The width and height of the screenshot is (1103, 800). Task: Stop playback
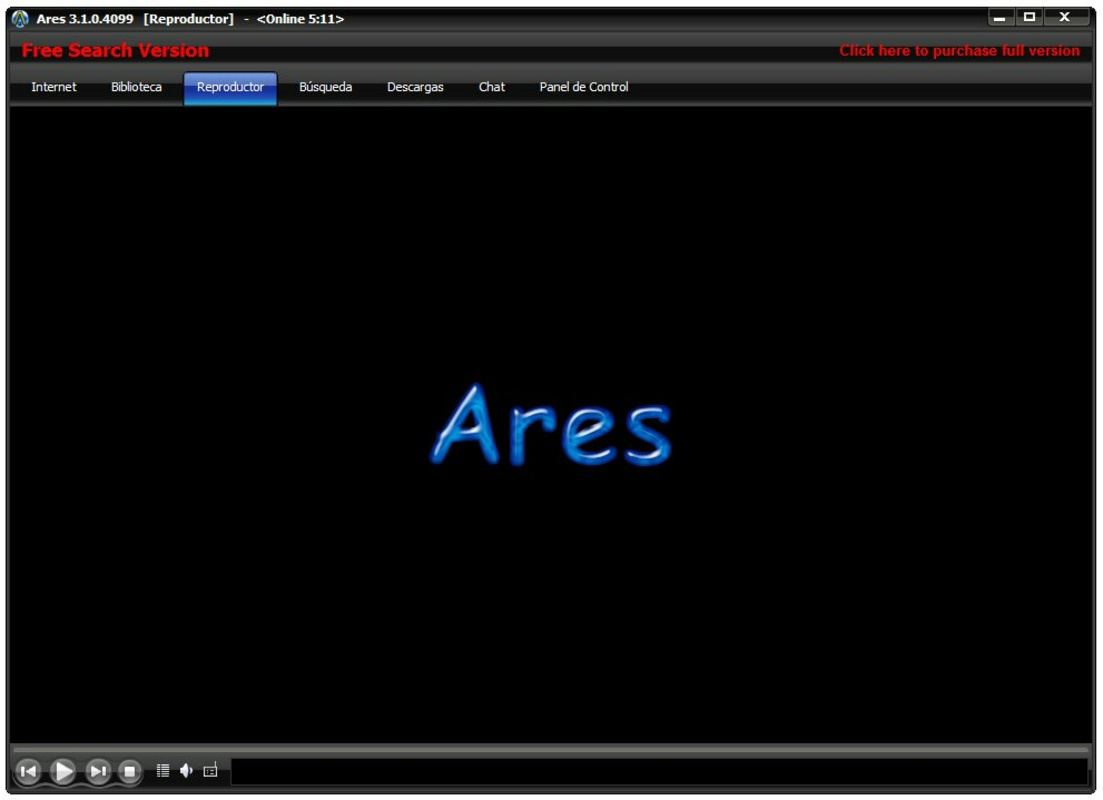pyautogui.click(x=129, y=771)
